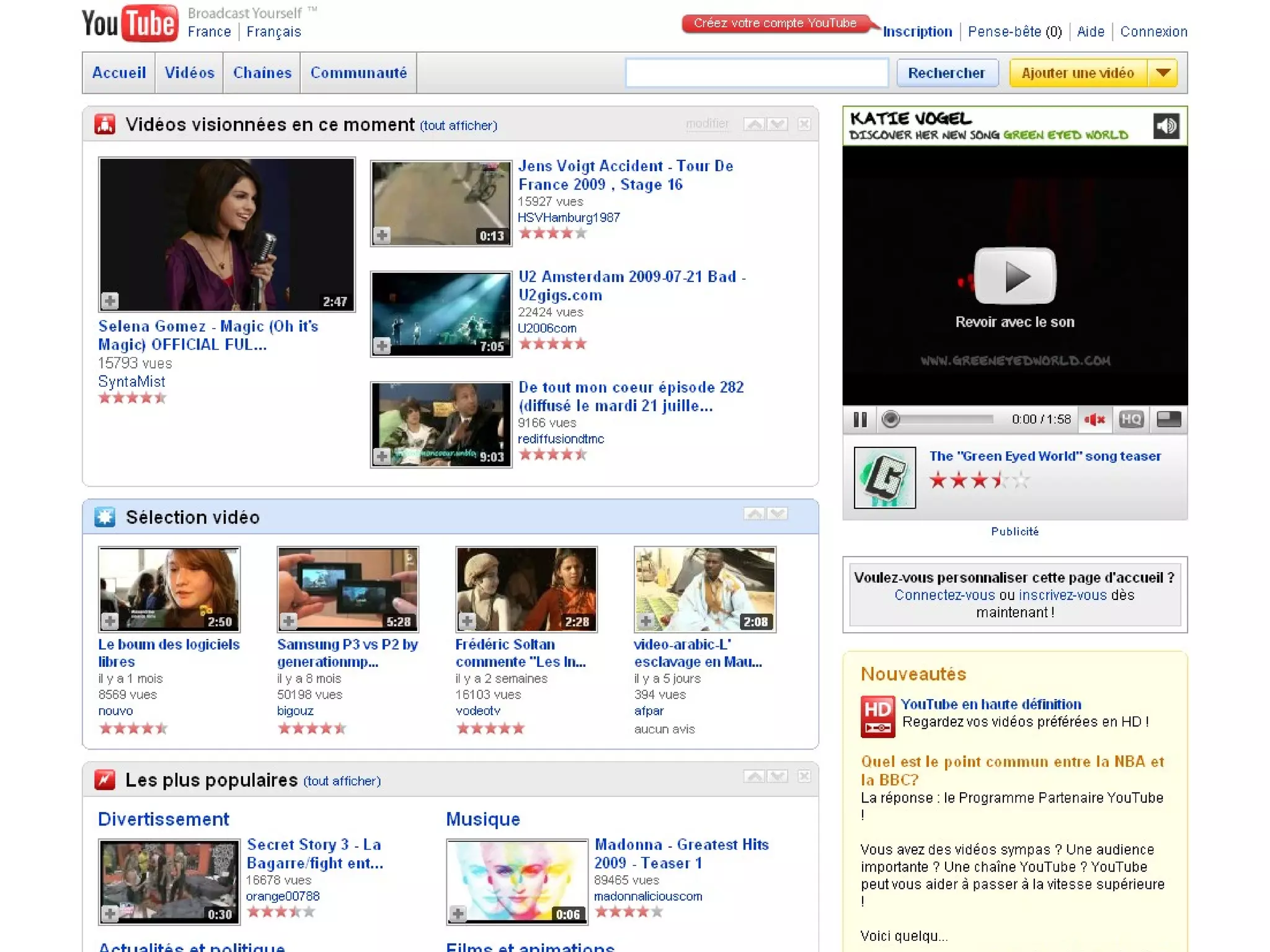Click the search input field

click(x=757, y=73)
